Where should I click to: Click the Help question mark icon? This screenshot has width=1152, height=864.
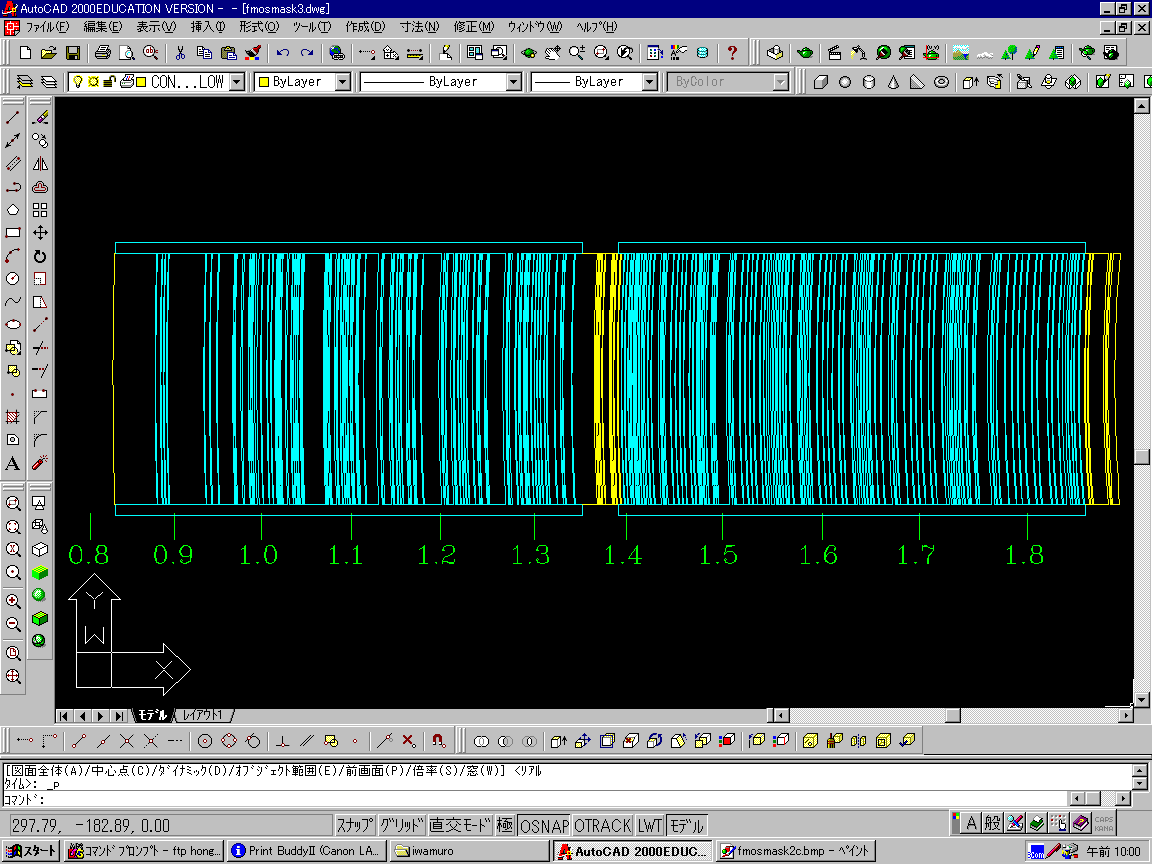click(732, 52)
